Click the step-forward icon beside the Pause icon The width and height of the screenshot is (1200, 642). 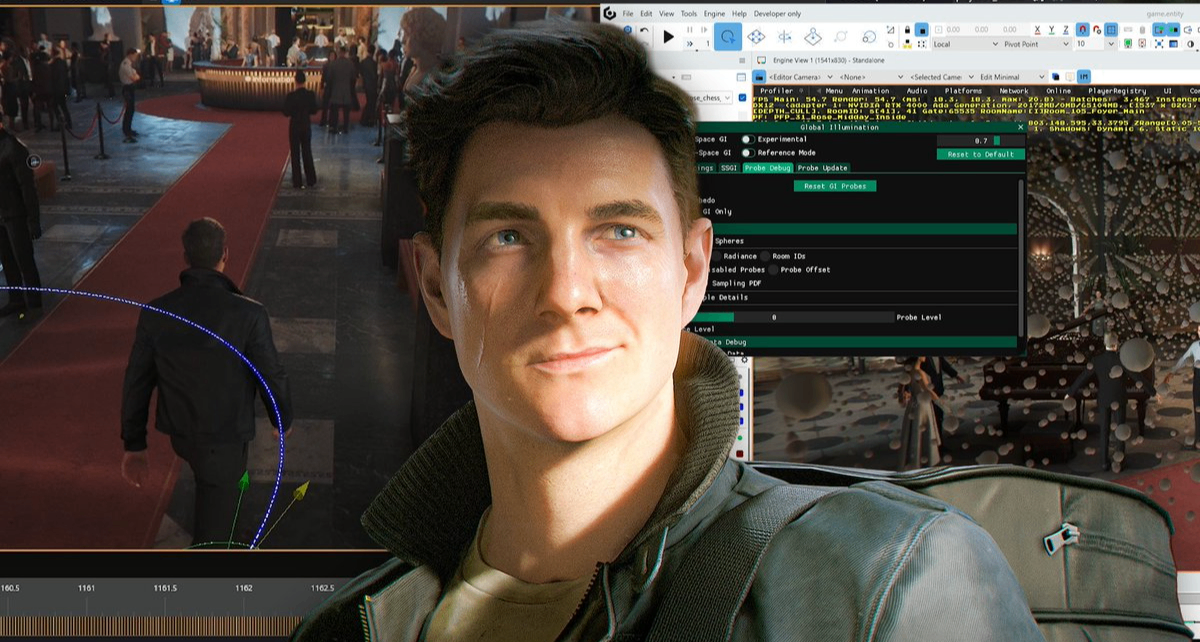click(704, 29)
